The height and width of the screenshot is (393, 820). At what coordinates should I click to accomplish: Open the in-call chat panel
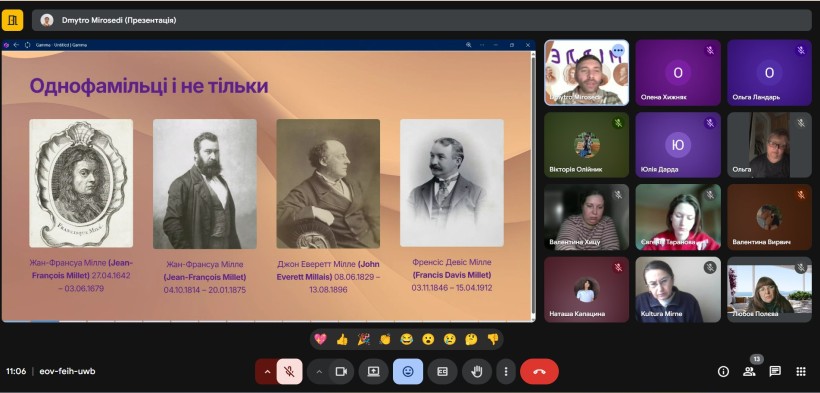(x=775, y=372)
